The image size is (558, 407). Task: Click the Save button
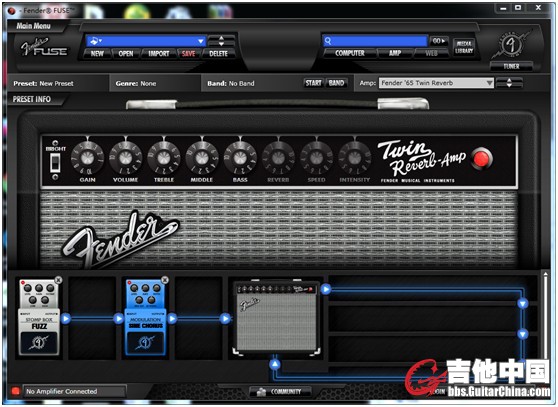(x=188, y=54)
